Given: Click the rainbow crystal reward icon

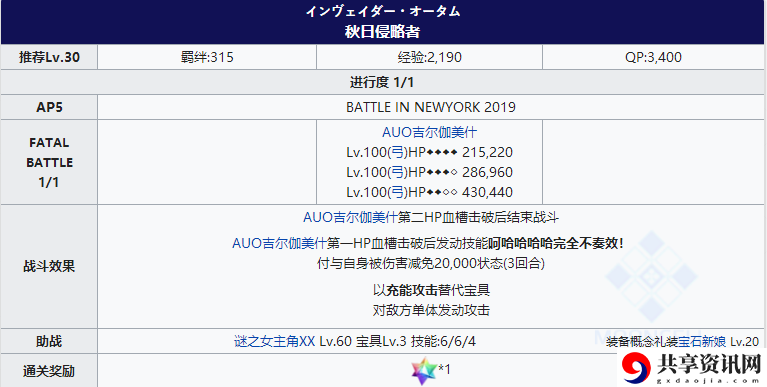Looking at the screenshot, I should point(425,371).
